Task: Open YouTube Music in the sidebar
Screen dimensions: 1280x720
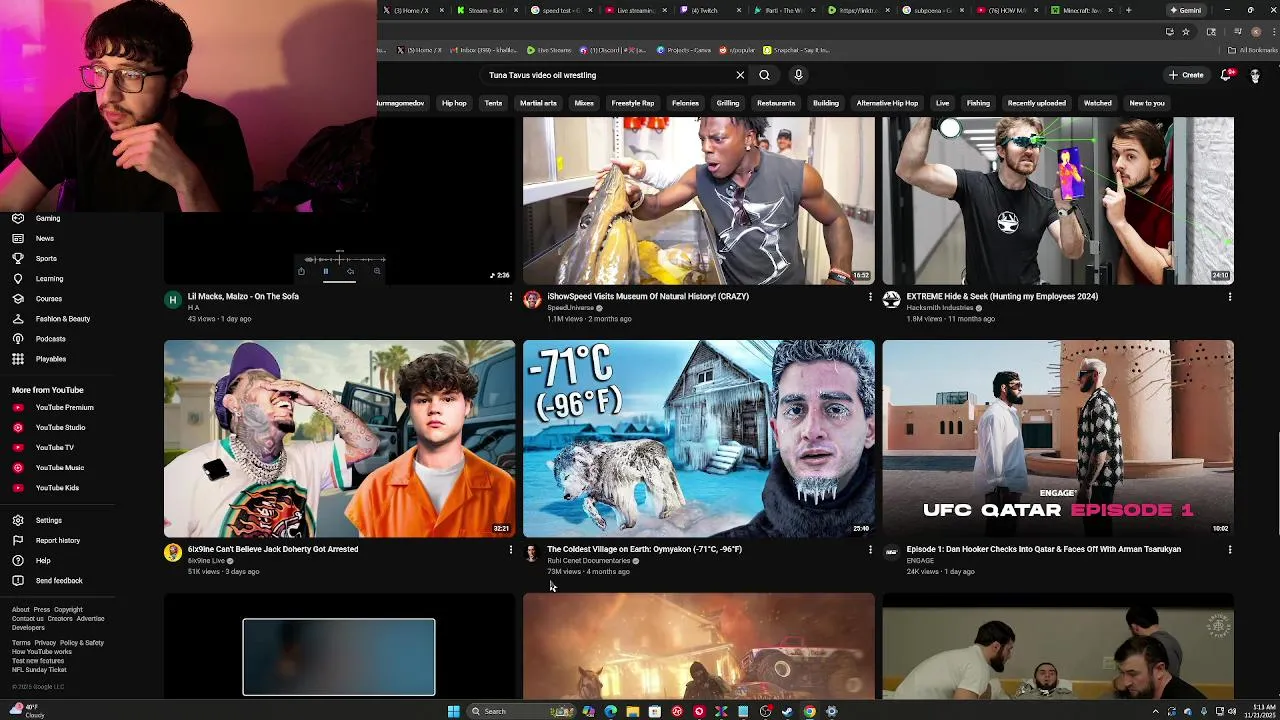Action: click(59, 467)
